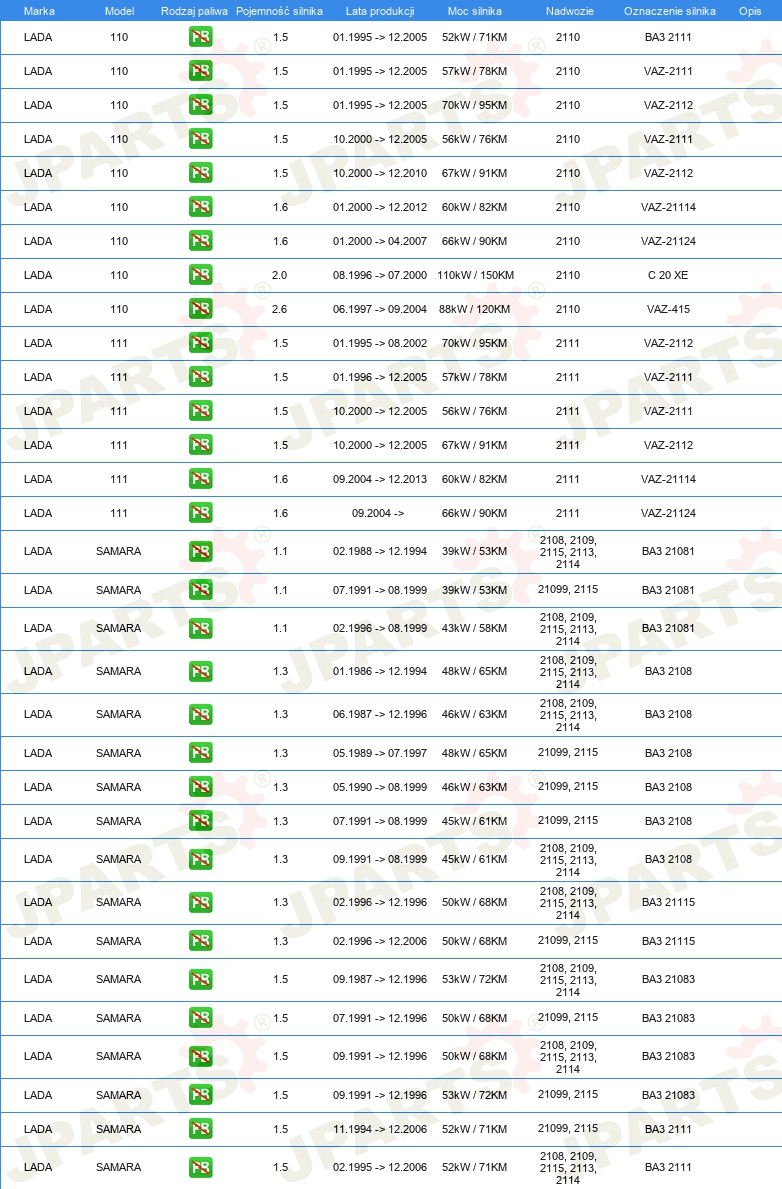
Task: Click the Model column header
Action: (x=119, y=11)
